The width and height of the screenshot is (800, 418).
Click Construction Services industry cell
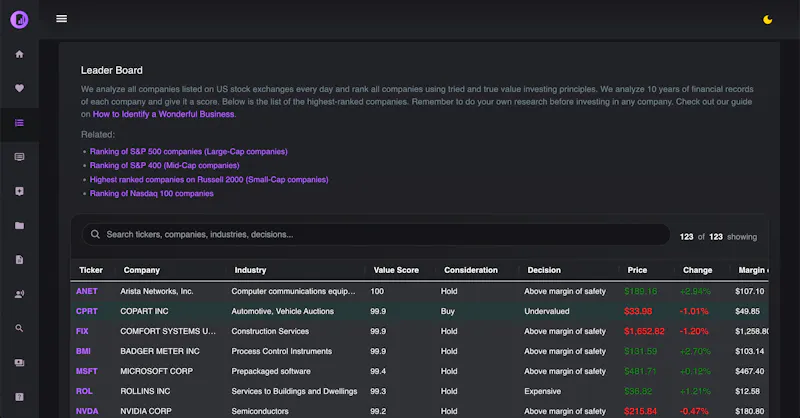click(x=270, y=331)
